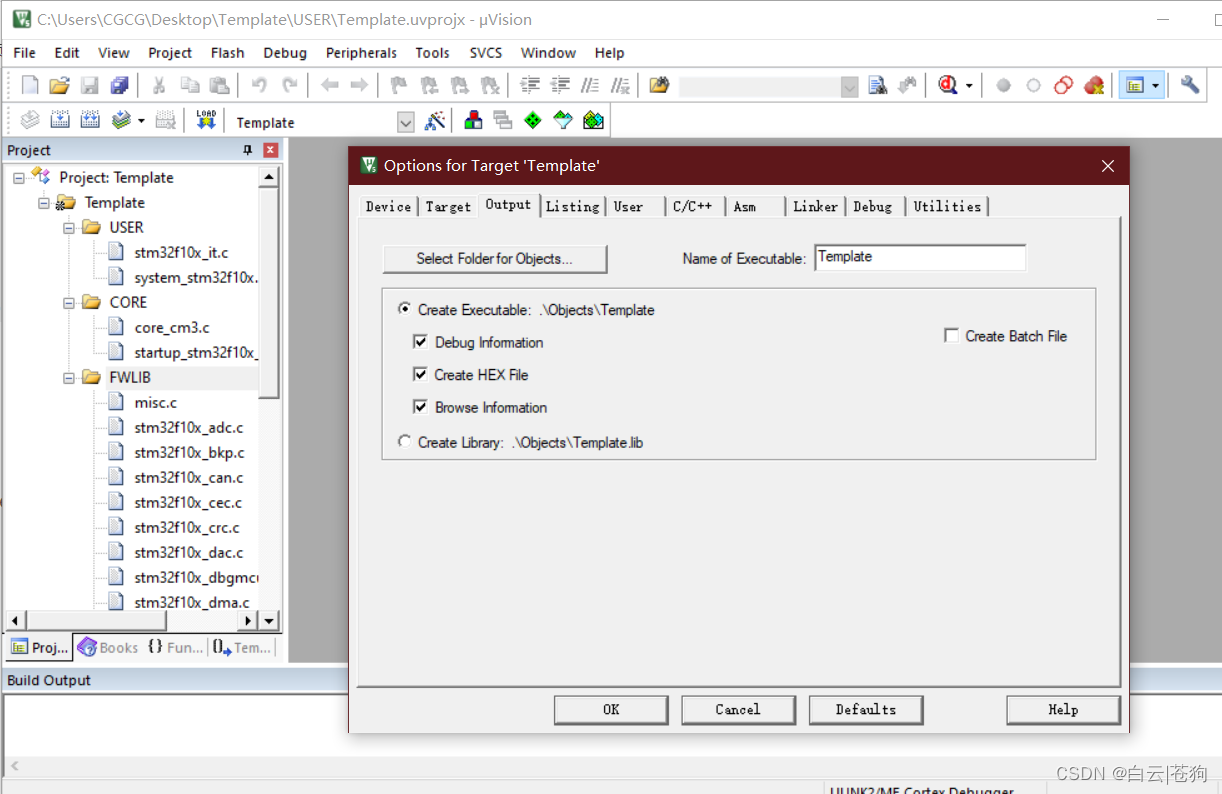This screenshot has width=1222, height=794.
Task: Open the Peripherals menu
Action: 361,53
